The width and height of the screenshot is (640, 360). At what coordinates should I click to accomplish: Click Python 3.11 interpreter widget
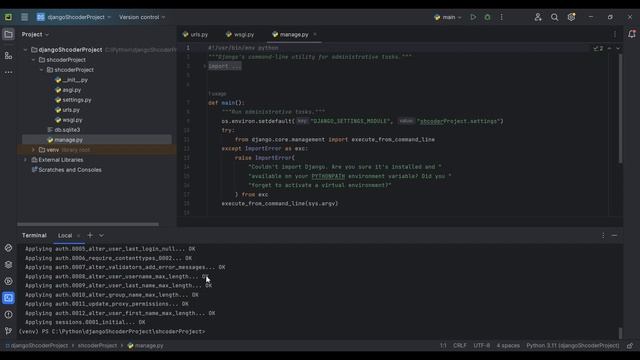pyautogui.click(x=573, y=346)
